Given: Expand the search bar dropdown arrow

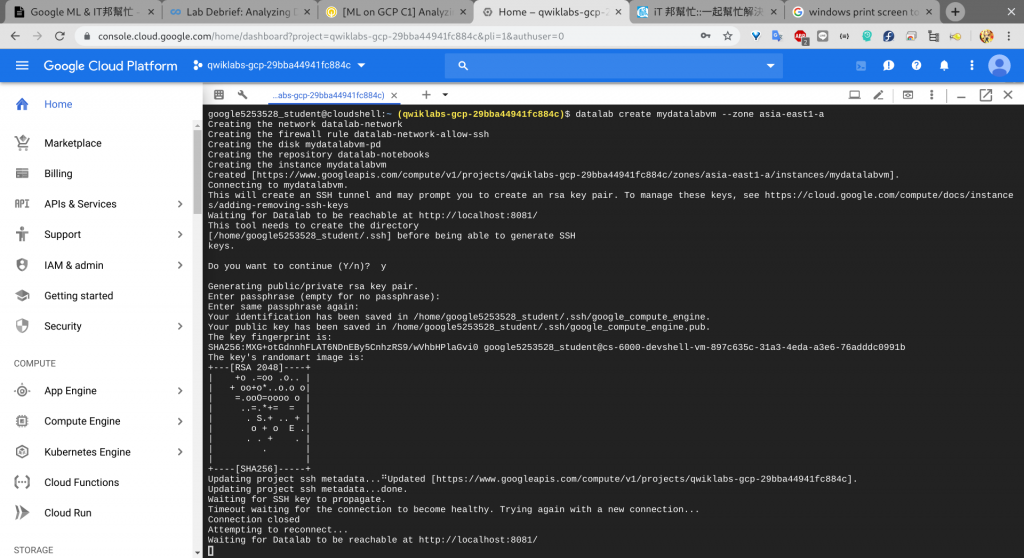Looking at the screenshot, I should point(771,65).
